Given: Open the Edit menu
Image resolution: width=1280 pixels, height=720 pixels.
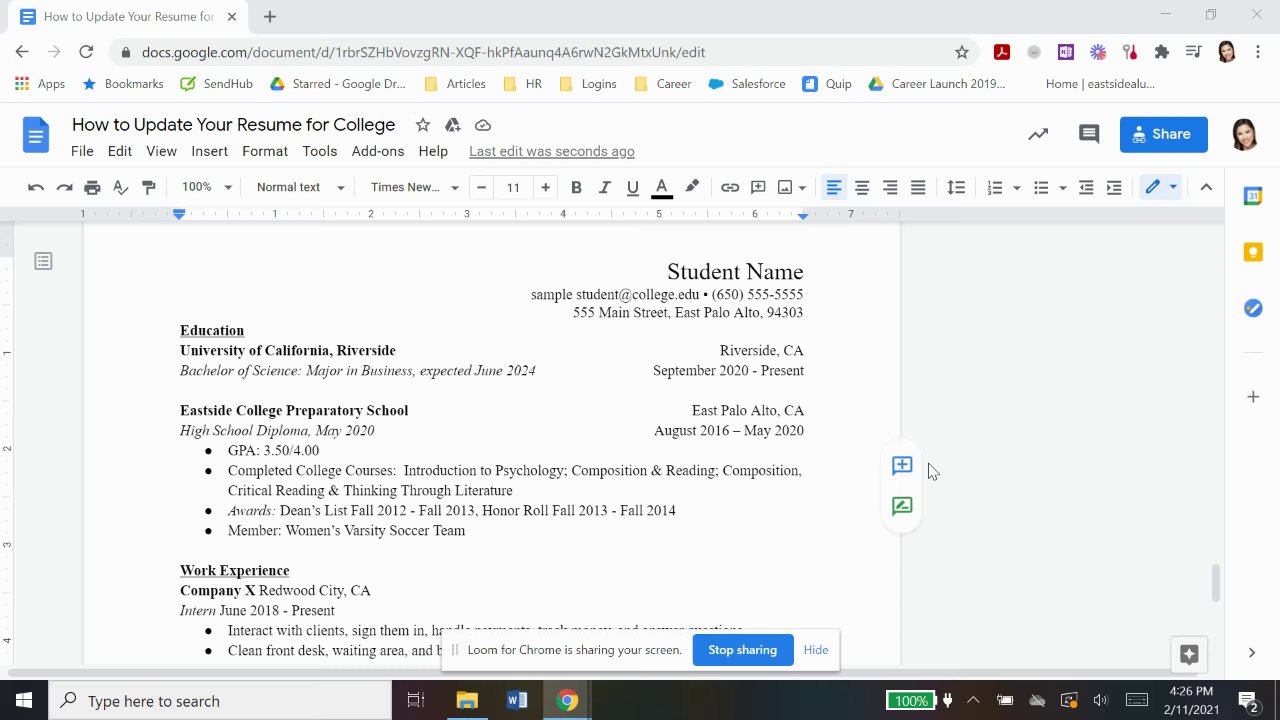Looking at the screenshot, I should pyautogui.click(x=120, y=151).
